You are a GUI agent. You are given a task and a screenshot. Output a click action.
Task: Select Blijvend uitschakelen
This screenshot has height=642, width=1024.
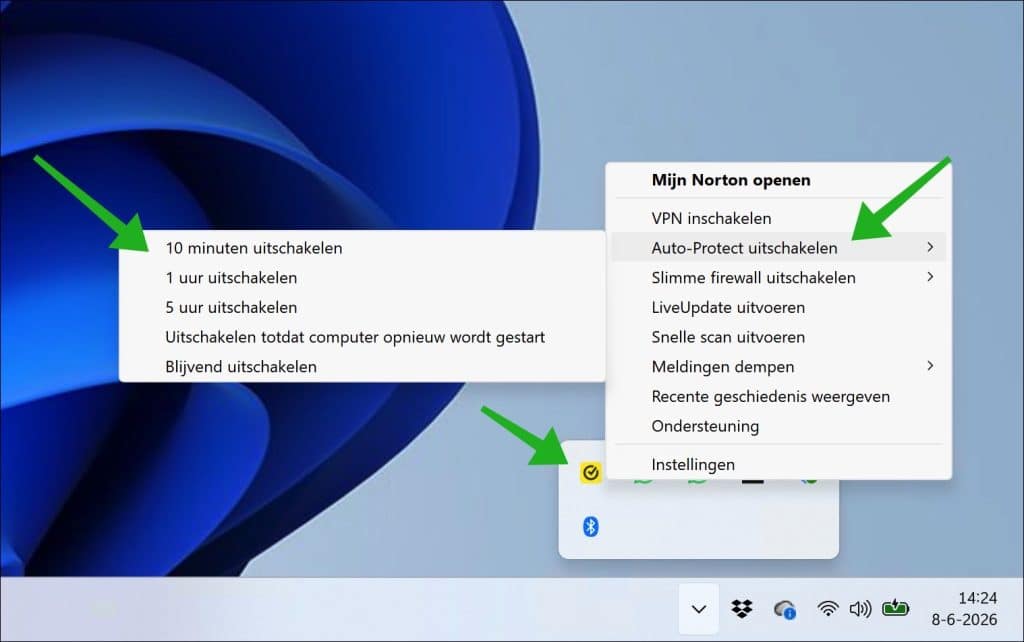click(x=362, y=366)
